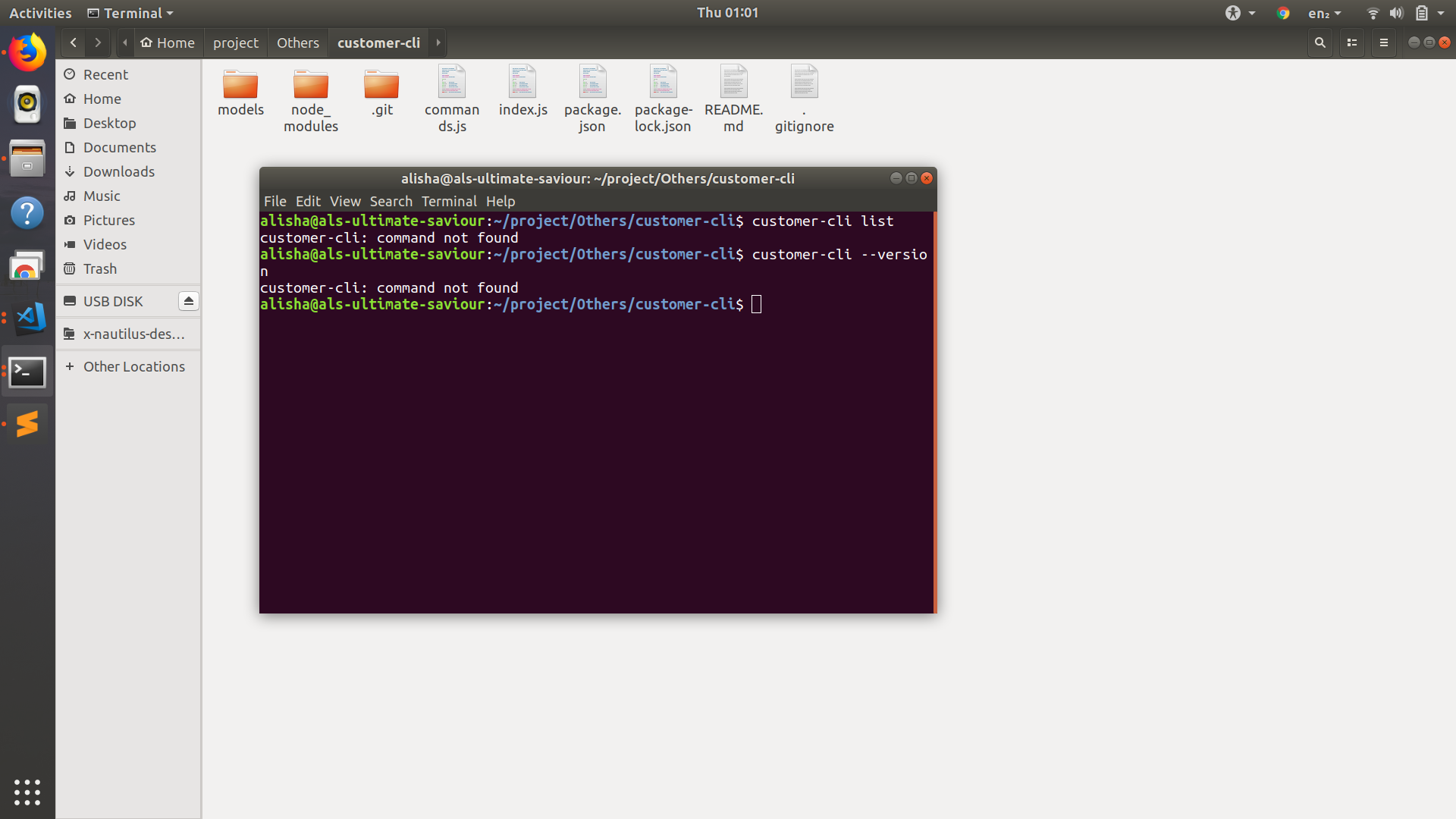The image size is (1456, 819).
Task: Open the hamburger menu in Nautilus
Action: pyautogui.click(x=1383, y=42)
